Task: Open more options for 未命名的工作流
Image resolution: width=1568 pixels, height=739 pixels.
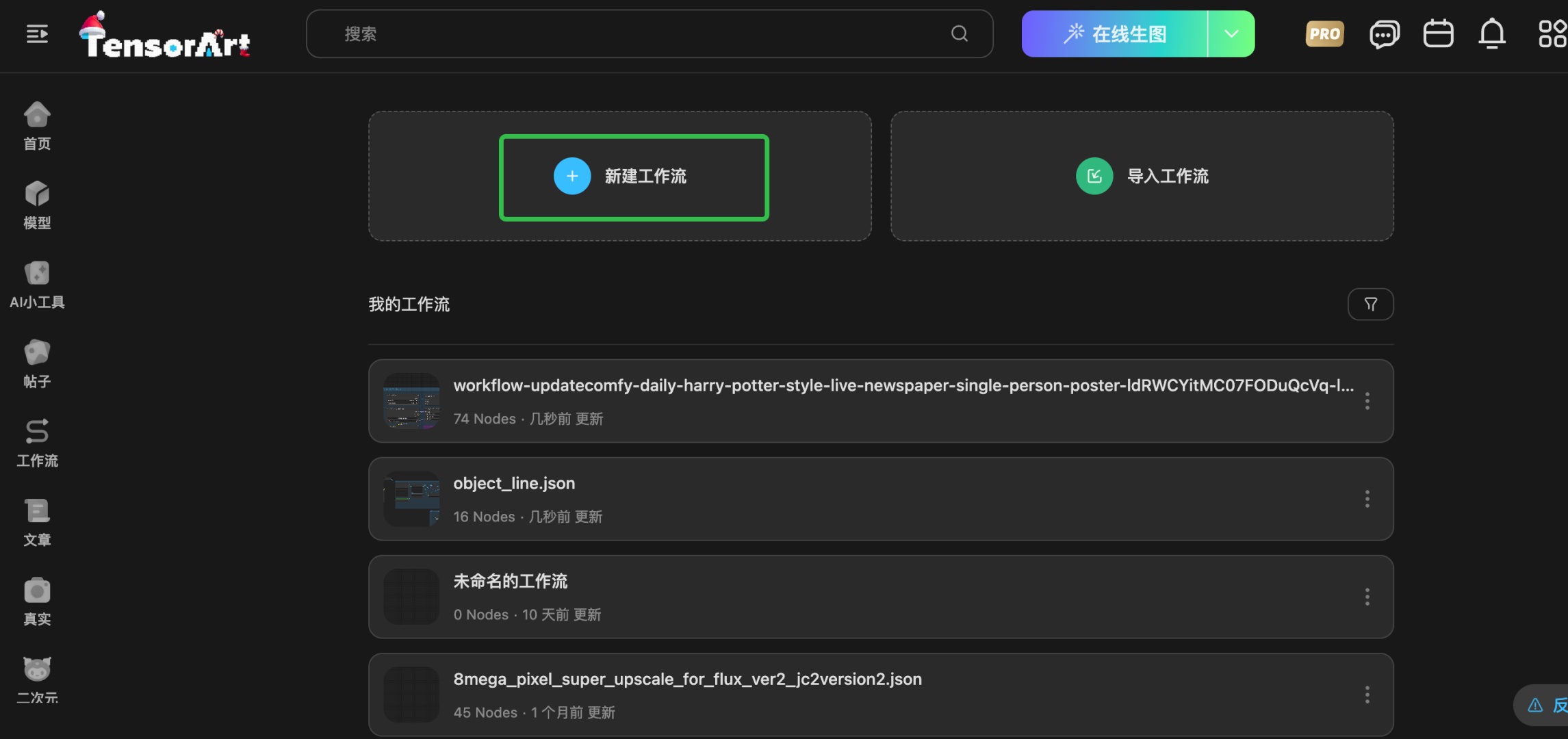Action: pyautogui.click(x=1367, y=597)
